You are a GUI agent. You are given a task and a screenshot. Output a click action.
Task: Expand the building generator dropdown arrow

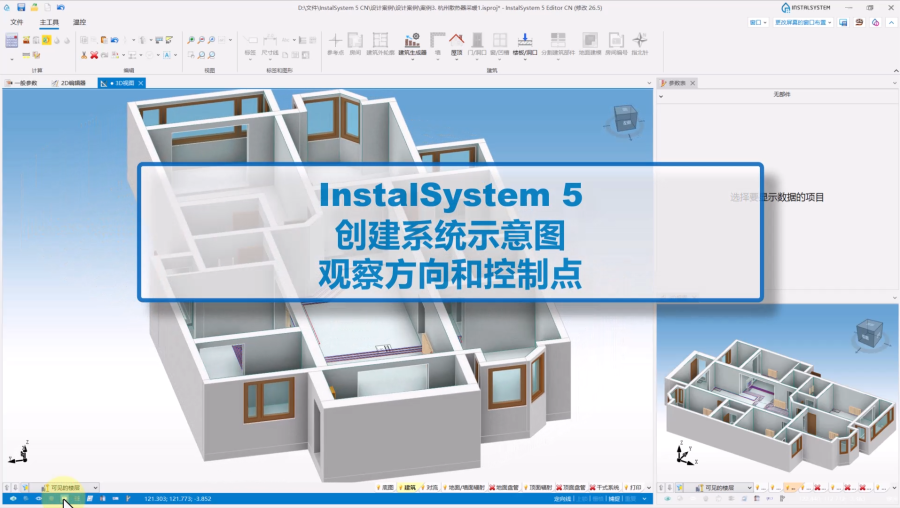412,59
